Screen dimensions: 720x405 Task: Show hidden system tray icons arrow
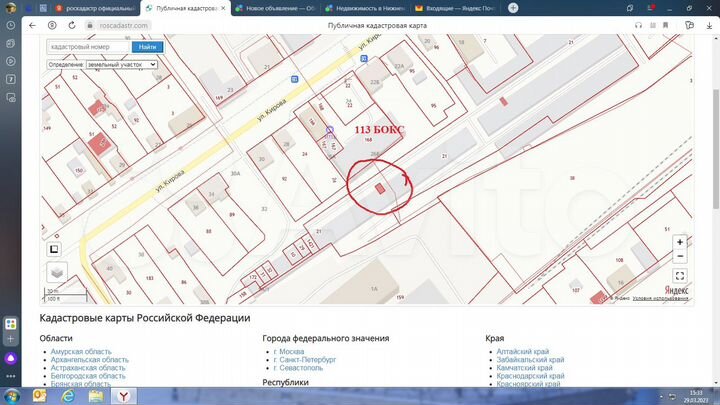pos(661,396)
